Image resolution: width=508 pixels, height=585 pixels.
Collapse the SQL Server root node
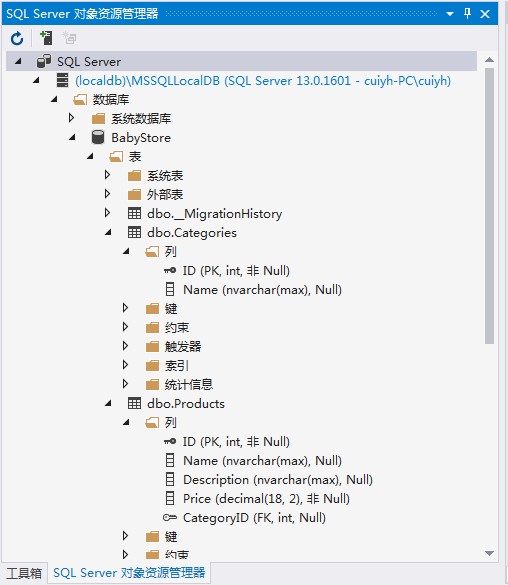point(18,61)
